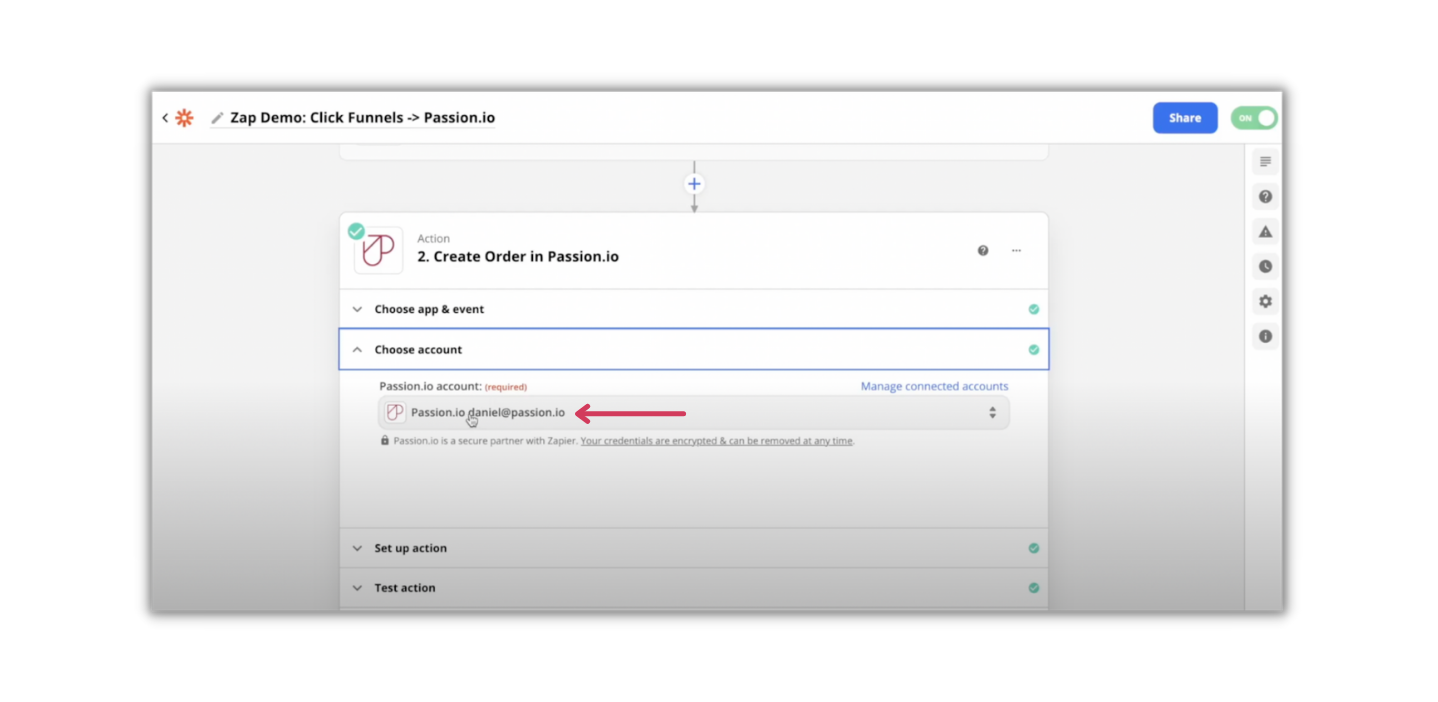Click the plus icon to add a step
This screenshot has width=1438, height=702.
pyautogui.click(x=694, y=183)
